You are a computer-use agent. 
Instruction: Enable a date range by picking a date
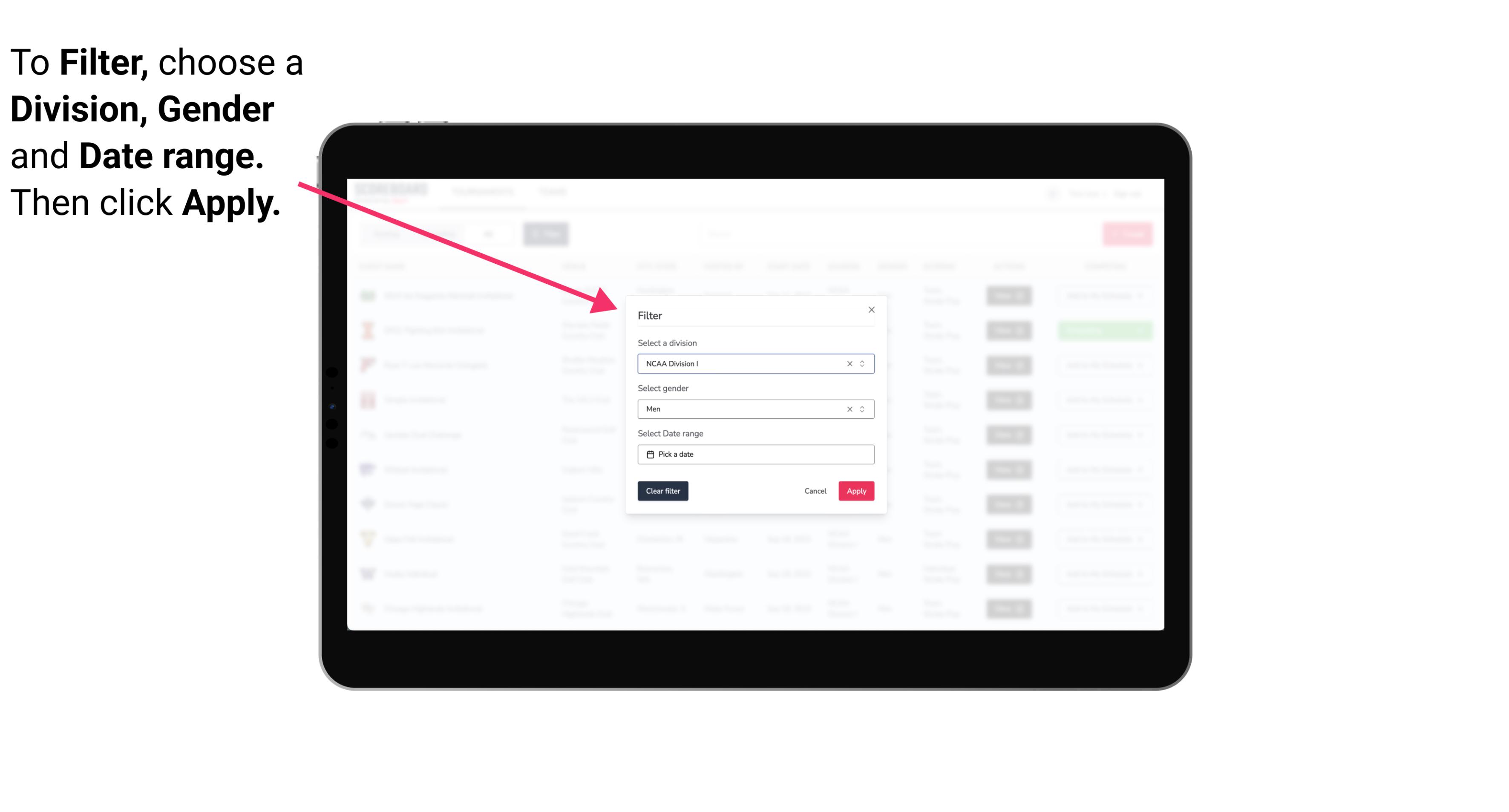coord(755,454)
